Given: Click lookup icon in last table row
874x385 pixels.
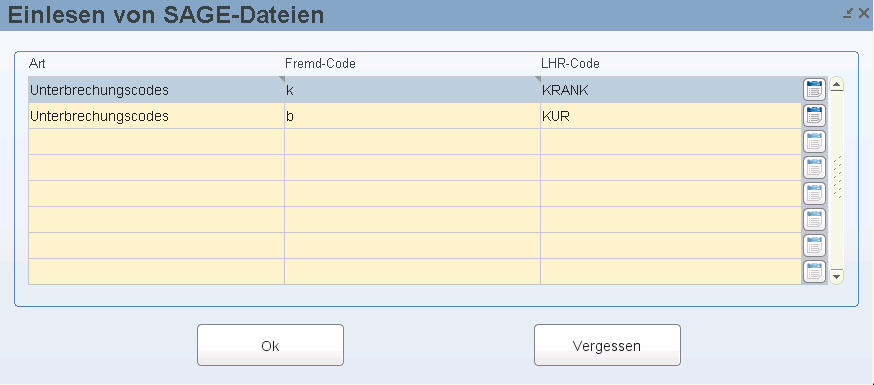Looking at the screenshot, I should tap(814, 271).
